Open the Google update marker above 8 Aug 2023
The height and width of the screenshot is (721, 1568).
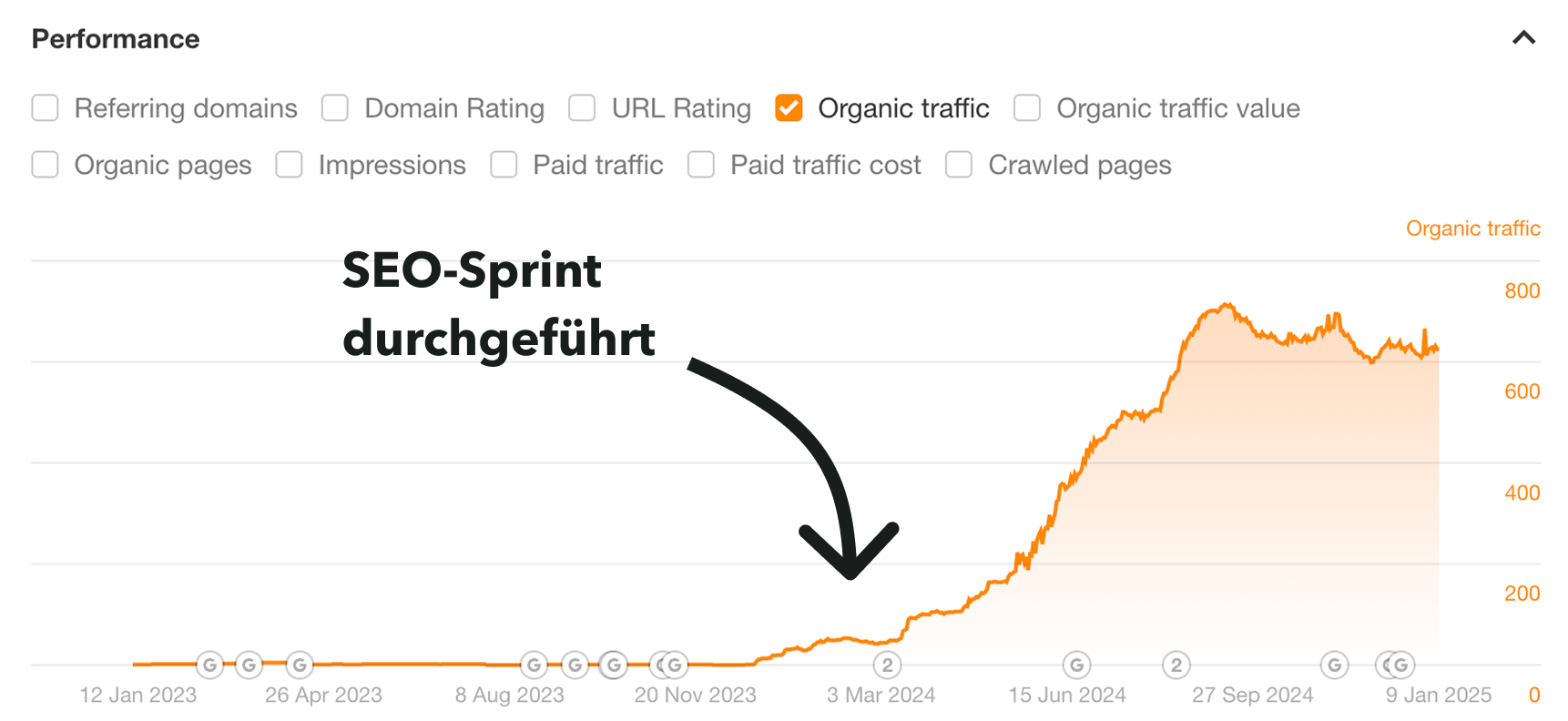[x=534, y=665]
